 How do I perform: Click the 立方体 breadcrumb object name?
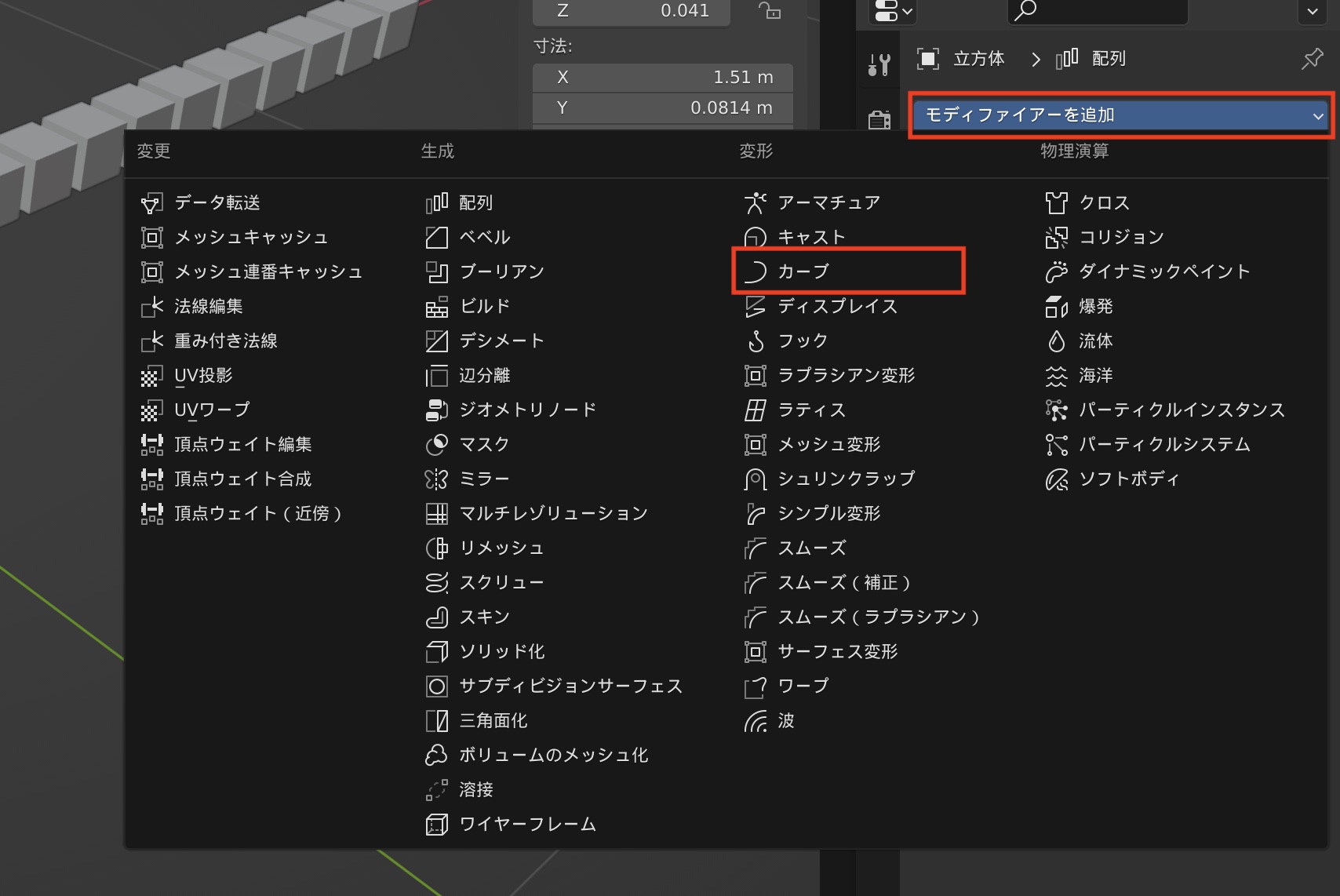[x=978, y=59]
